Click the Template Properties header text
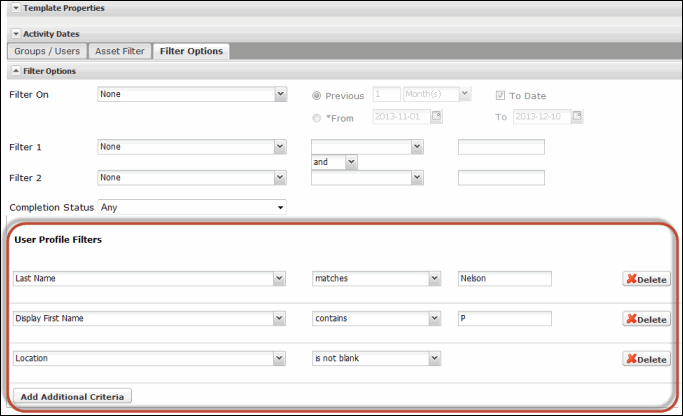 [x=64, y=8]
